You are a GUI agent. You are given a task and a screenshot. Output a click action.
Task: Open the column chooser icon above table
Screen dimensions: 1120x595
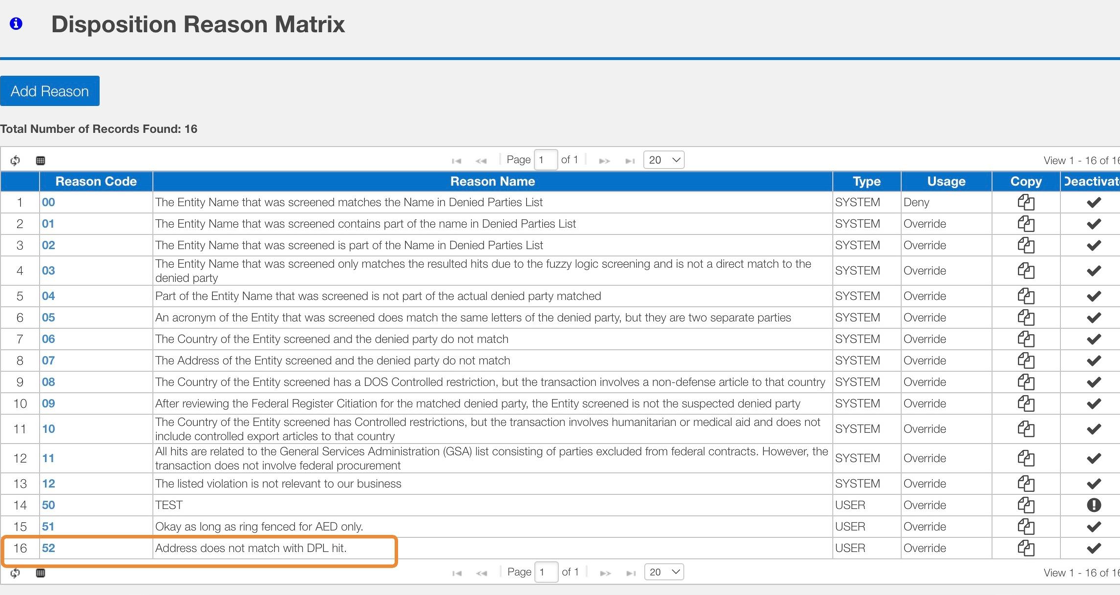click(40, 160)
